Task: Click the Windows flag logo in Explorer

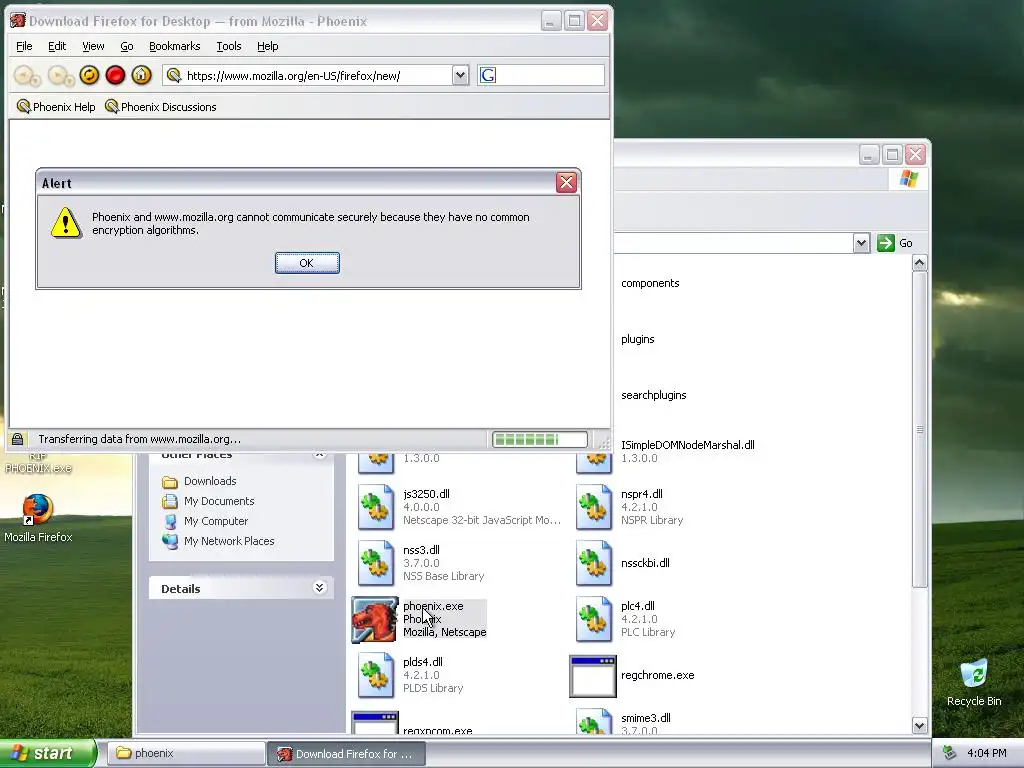Action: coord(908,178)
